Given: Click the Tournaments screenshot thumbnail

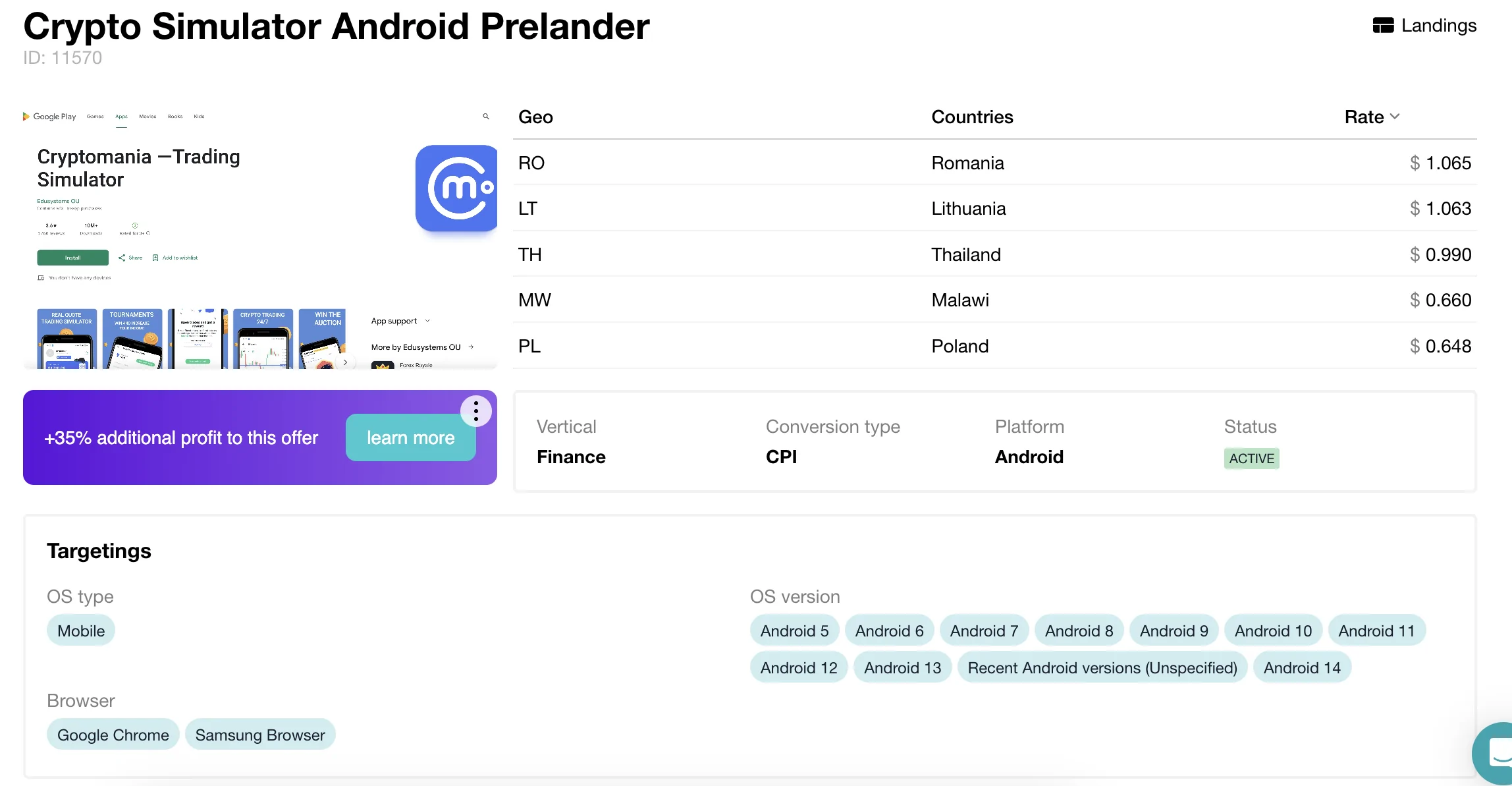Looking at the screenshot, I should tap(132, 339).
